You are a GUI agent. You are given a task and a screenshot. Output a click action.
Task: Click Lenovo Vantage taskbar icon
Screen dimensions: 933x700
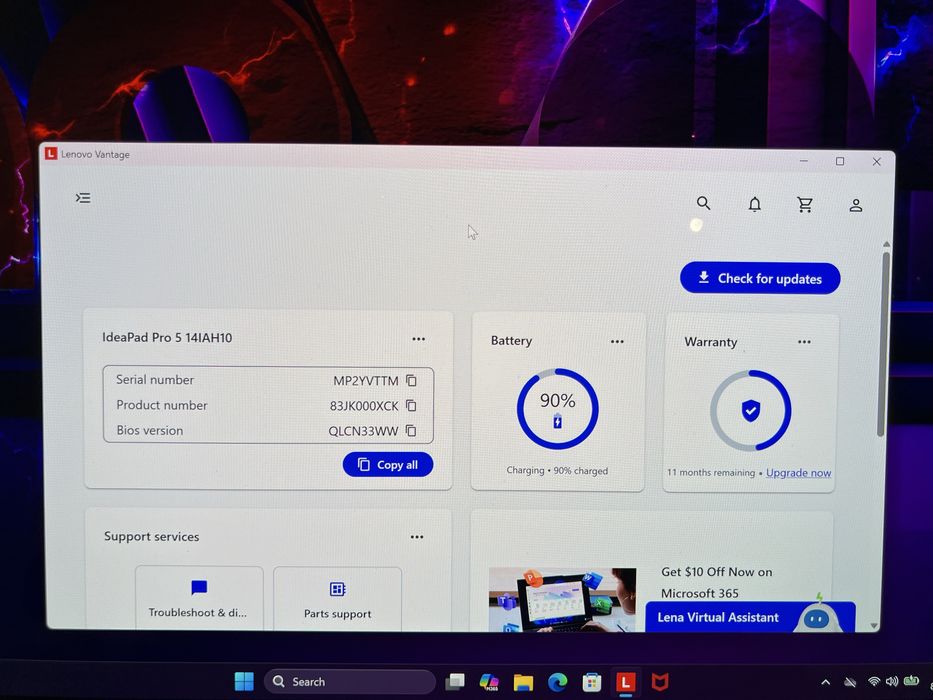625,682
